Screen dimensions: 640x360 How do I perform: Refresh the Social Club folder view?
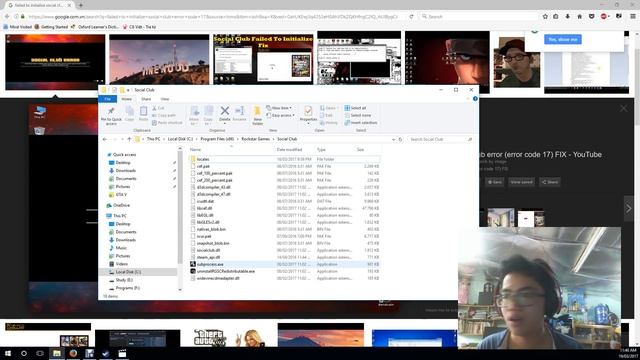400,140
